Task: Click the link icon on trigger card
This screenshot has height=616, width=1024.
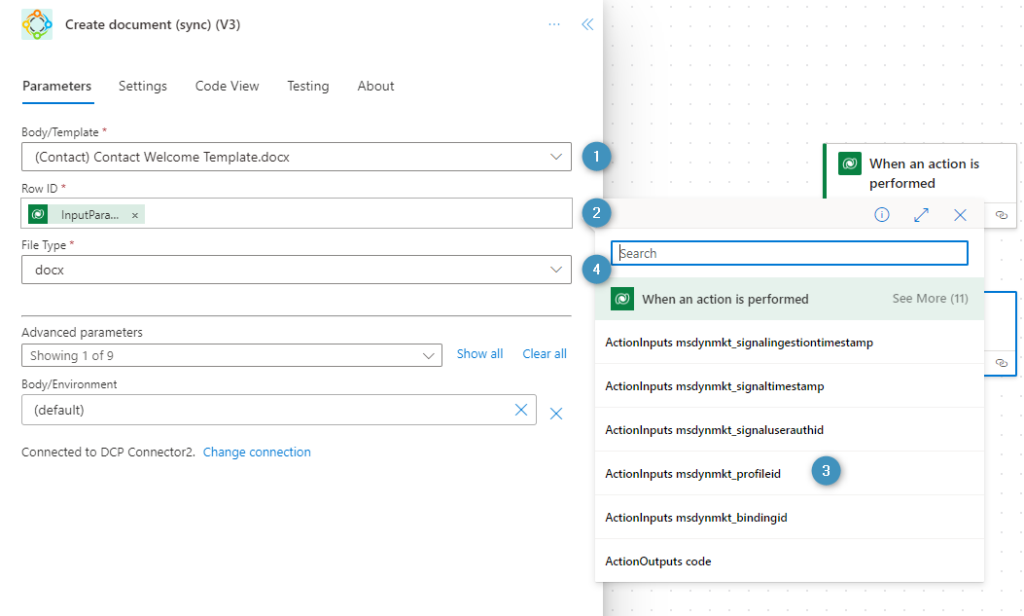Action: pos(1001,215)
